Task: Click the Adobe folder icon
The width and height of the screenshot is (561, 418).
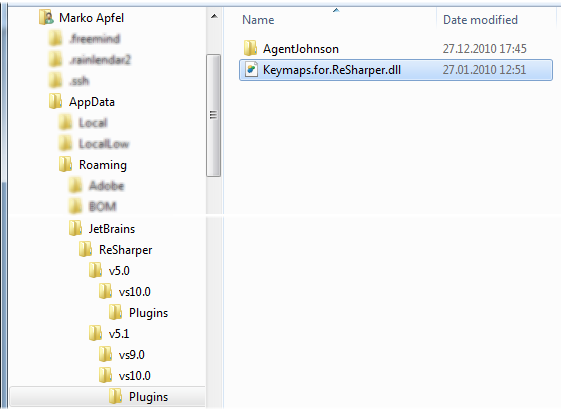Action: [75, 185]
